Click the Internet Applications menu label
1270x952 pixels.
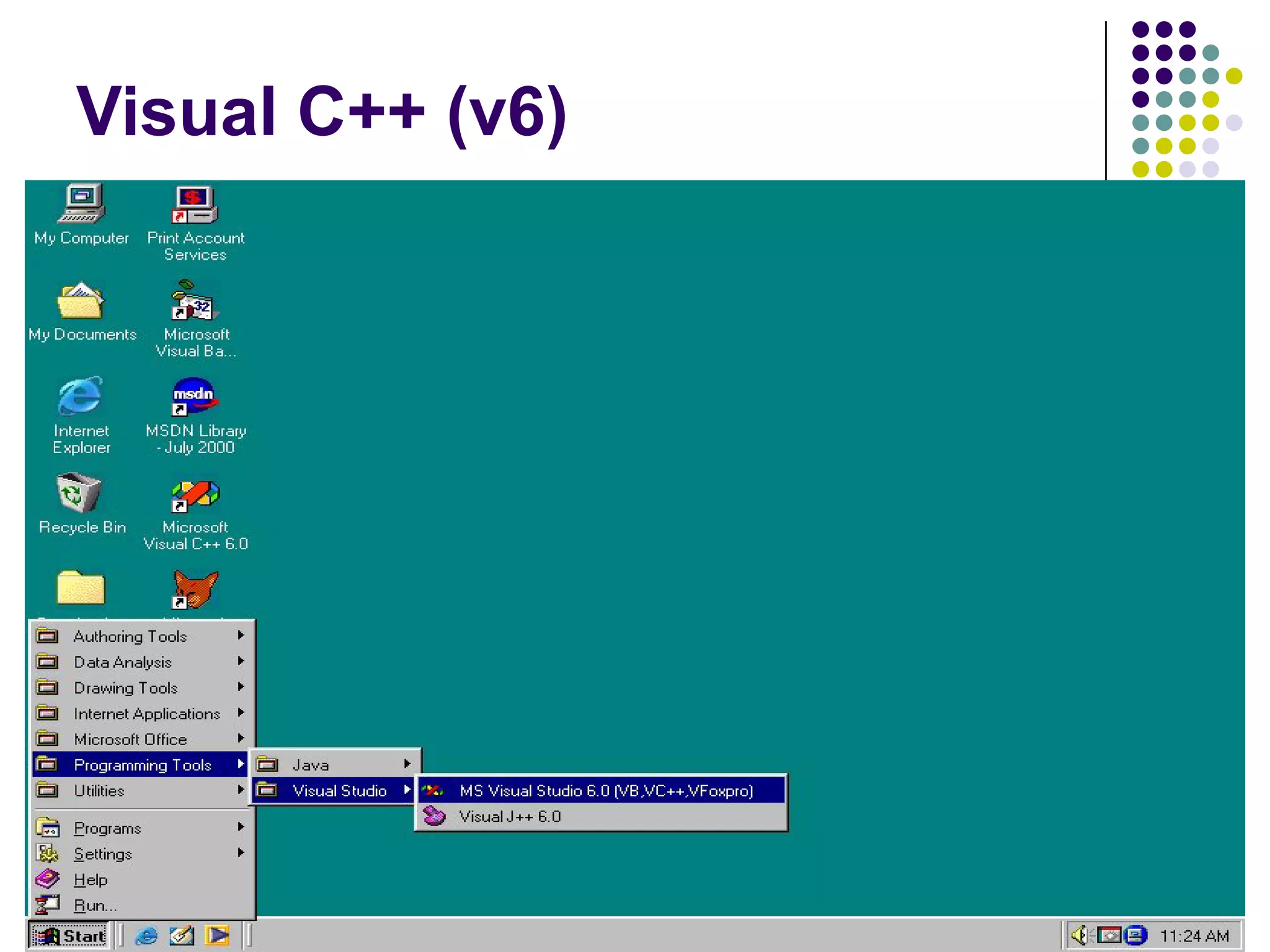click(x=147, y=713)
